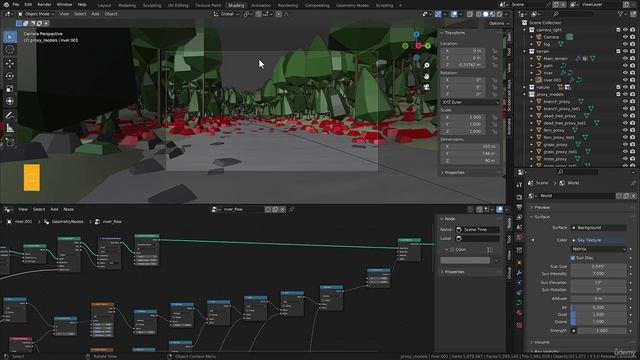Disable render for fern_proxy camera icon
Screen dimensions: 640x360
click(632, 130)
